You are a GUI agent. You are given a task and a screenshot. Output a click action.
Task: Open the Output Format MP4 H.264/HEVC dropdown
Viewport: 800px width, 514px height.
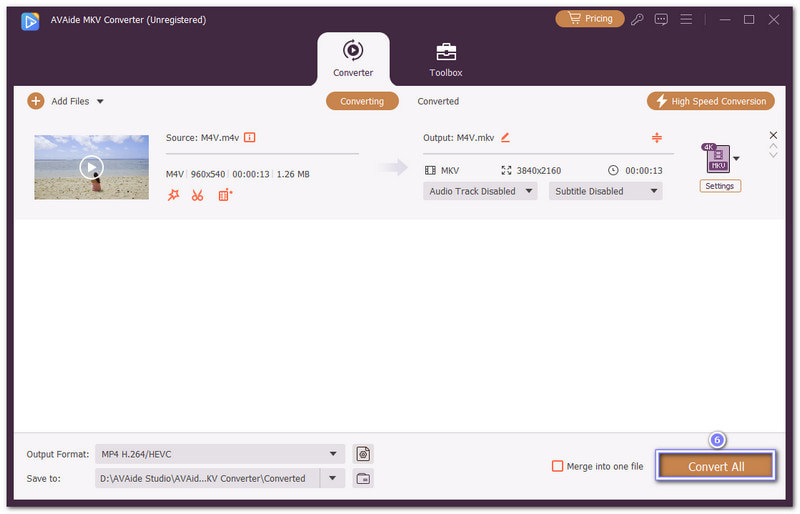(219, 454)
